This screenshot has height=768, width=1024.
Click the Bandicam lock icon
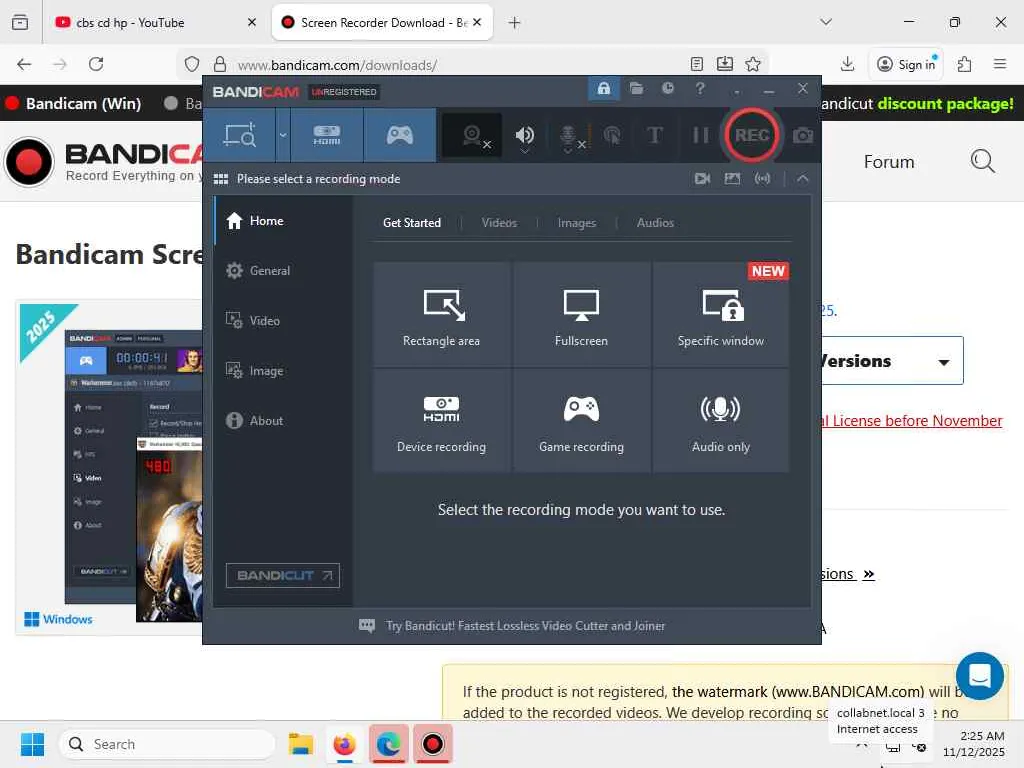pos(603,88)
